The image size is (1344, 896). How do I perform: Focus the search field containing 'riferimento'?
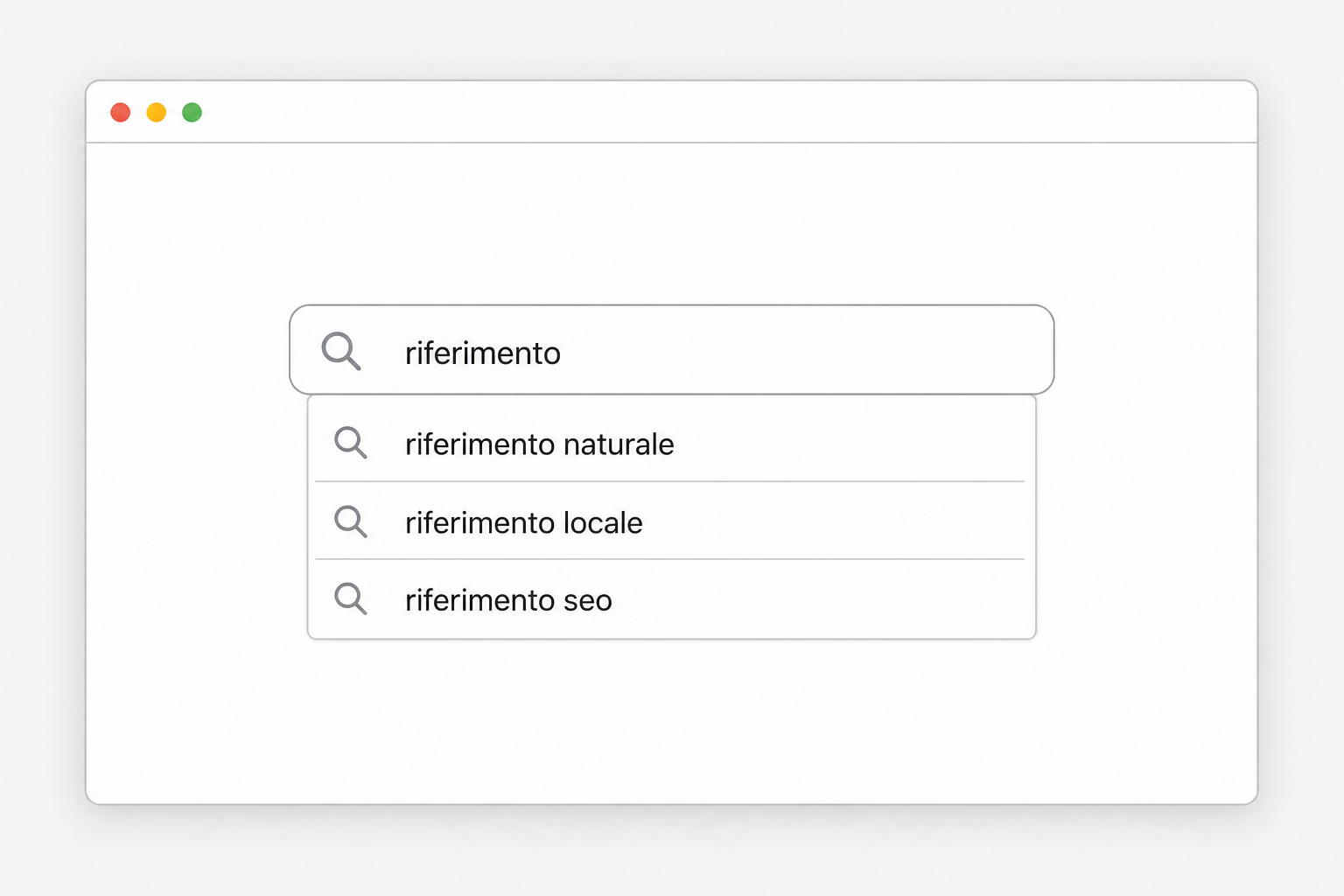pyautogui.click(x=671, y=350)
